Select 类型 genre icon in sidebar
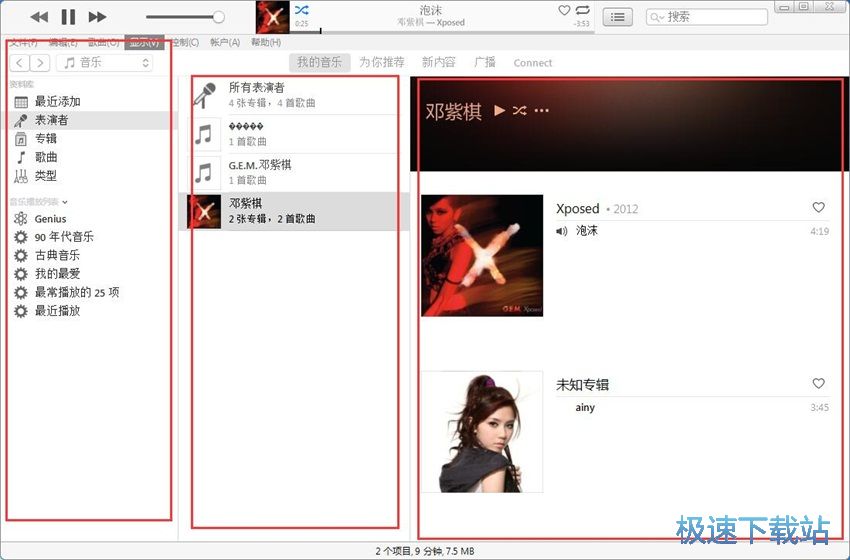Screen dimensions: 850x560 pyautogui.click(x=21, y=176)
